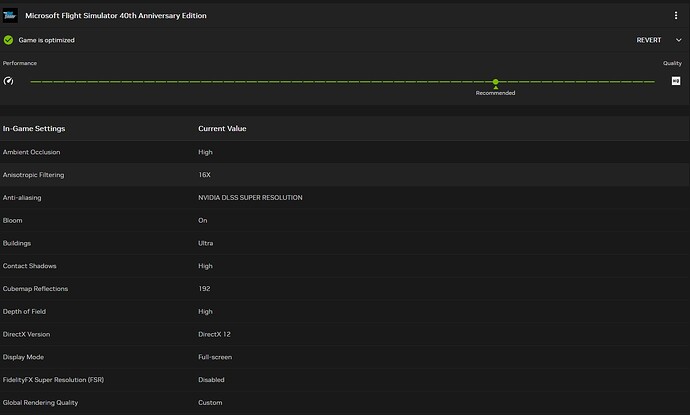690x415 pixels.
Task: Click the game title Microsoft Flight Simulator text
Action: coord(116,15)
